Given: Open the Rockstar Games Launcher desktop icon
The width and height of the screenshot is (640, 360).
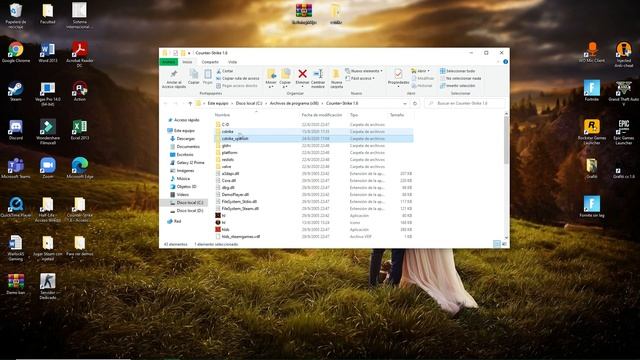Looking at the screenshot, I should click(592, 132).
